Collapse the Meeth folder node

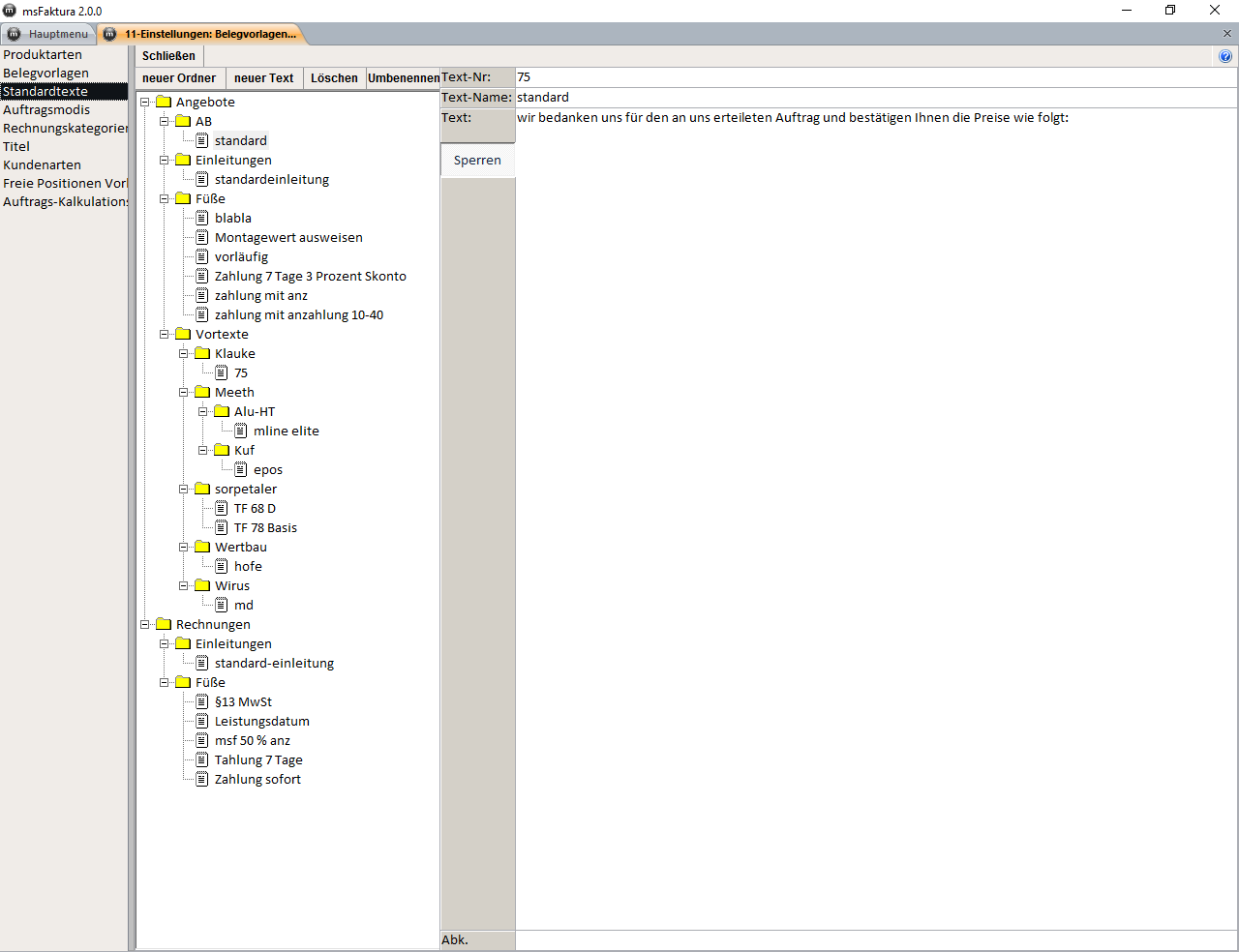pos(184,392)
